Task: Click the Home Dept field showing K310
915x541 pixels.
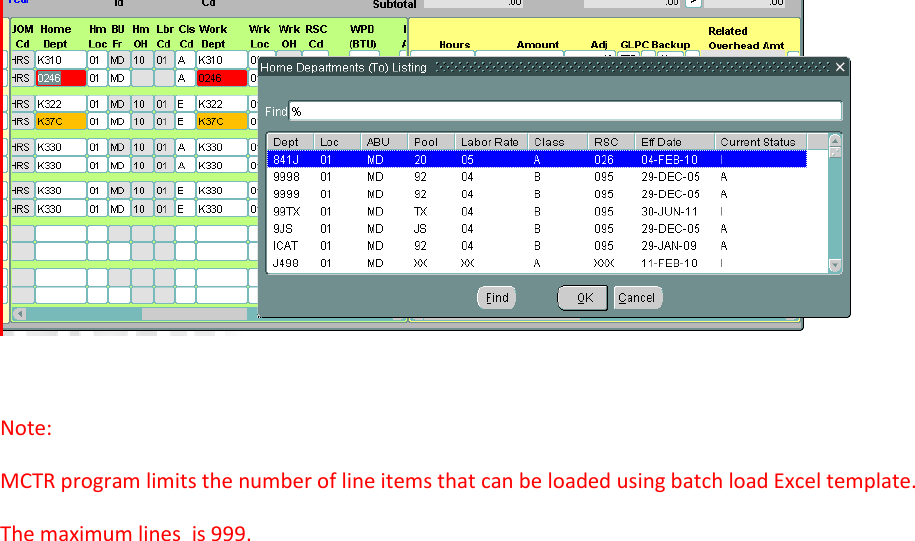Action: (x=61, y=60)
